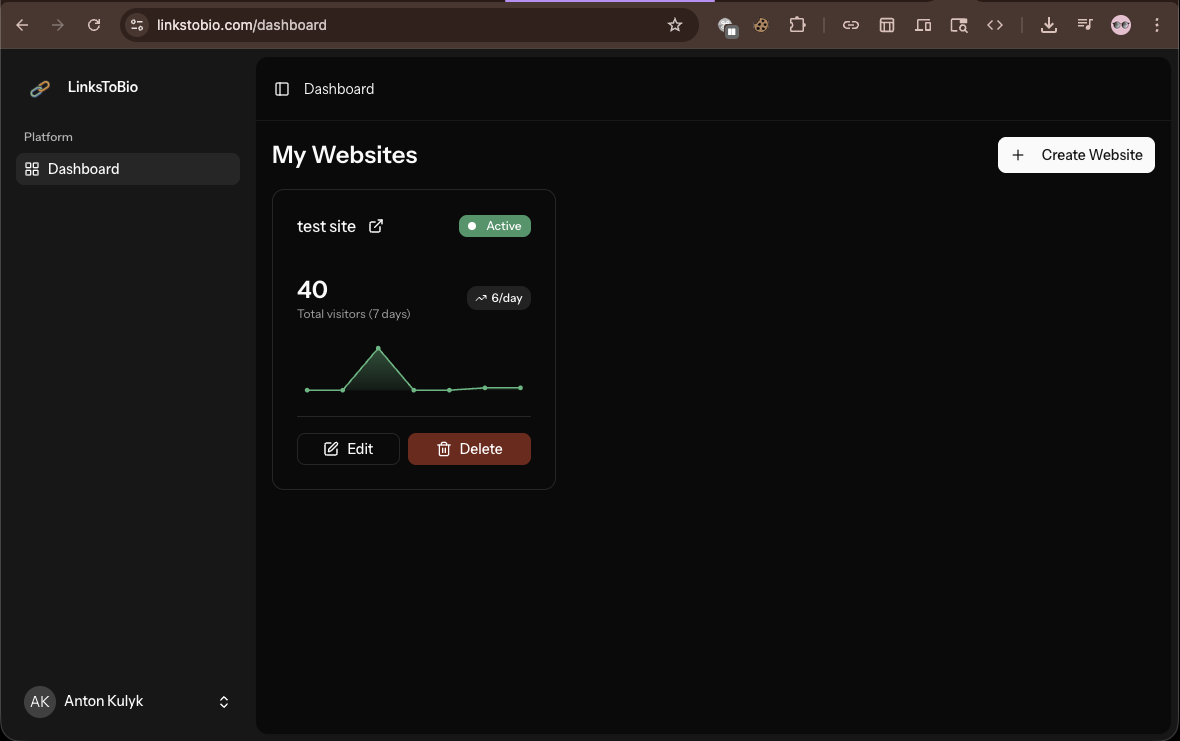The height and width of the screenshot is (741, 1180).
Task: Open the browser extensions puzzle menu
Action: 797,24
